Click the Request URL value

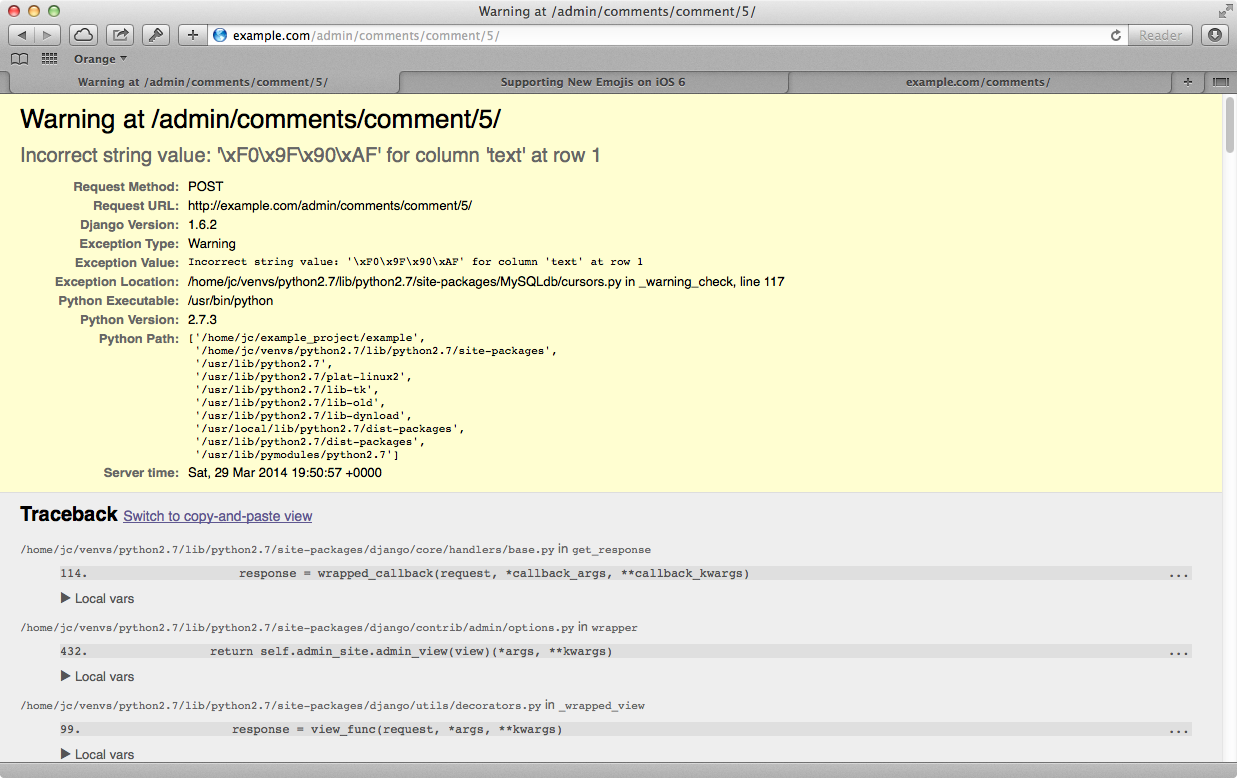(330, 206)
